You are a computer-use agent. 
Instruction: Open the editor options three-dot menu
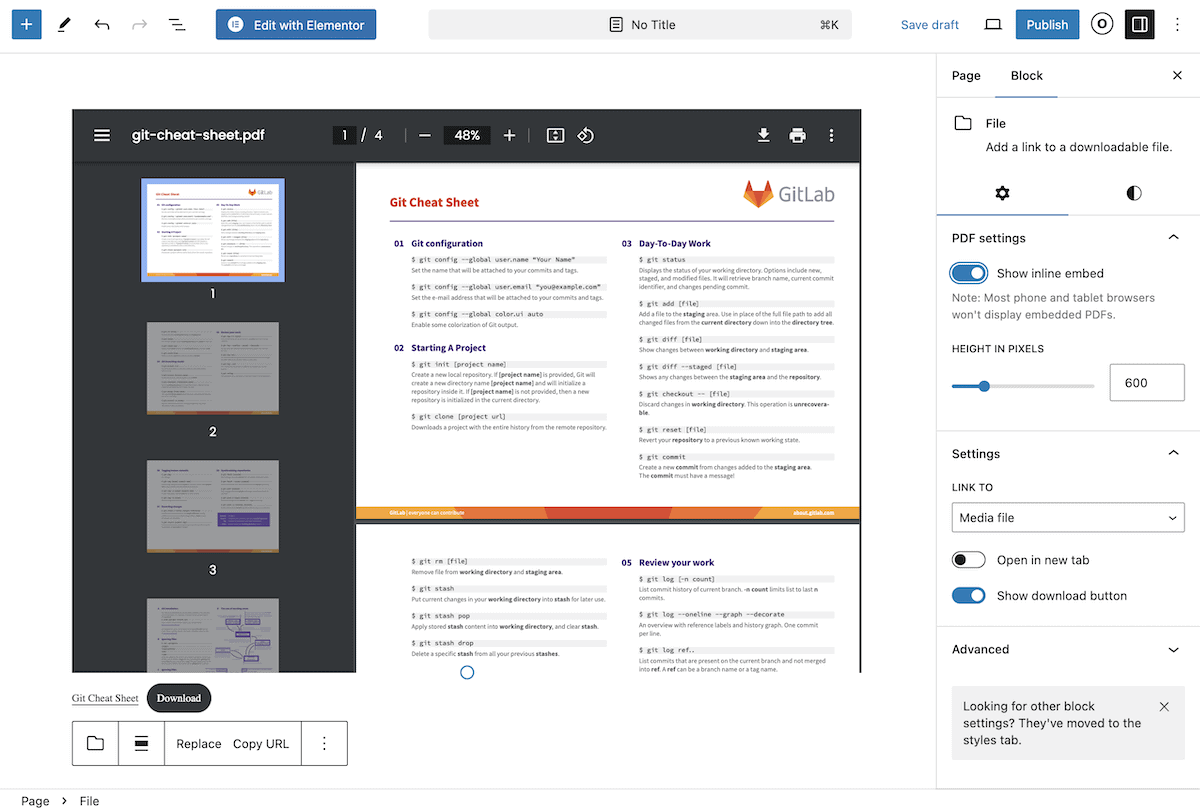(1177, 25)
